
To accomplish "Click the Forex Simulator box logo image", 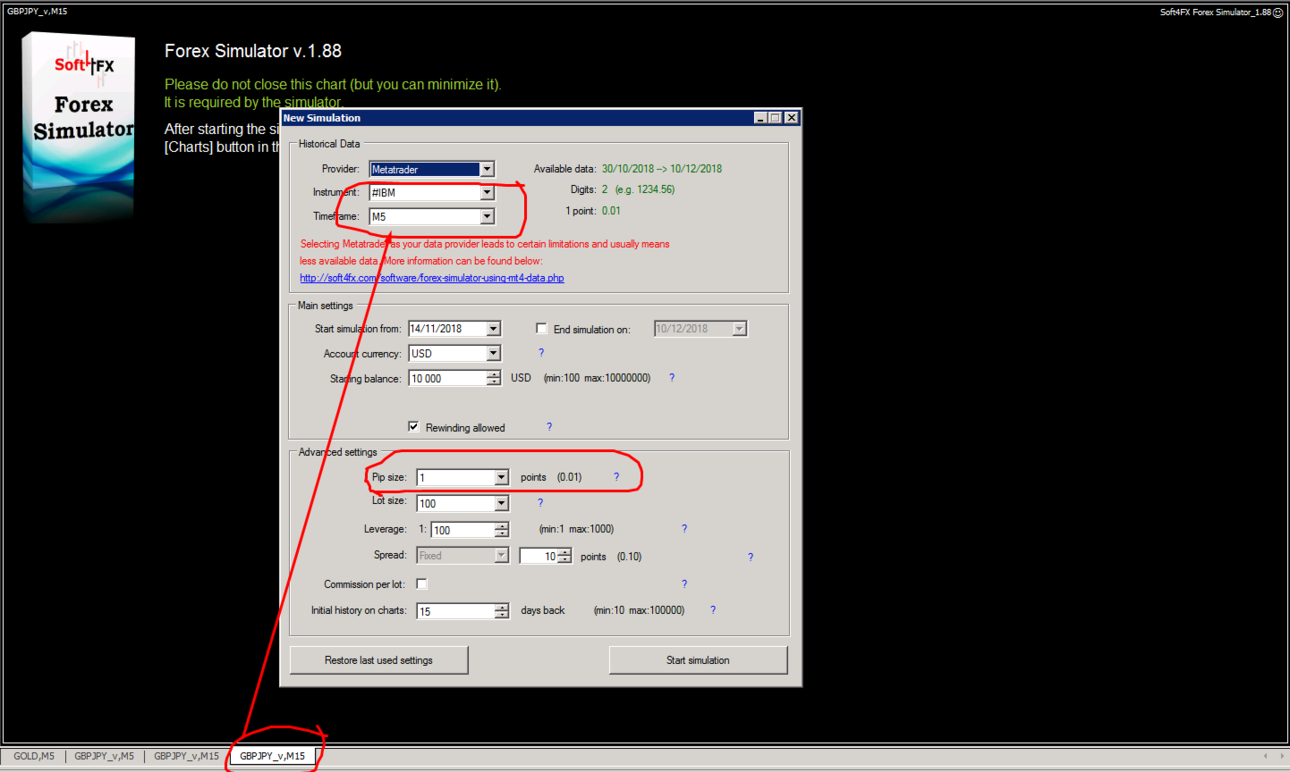I will [79, 127].
